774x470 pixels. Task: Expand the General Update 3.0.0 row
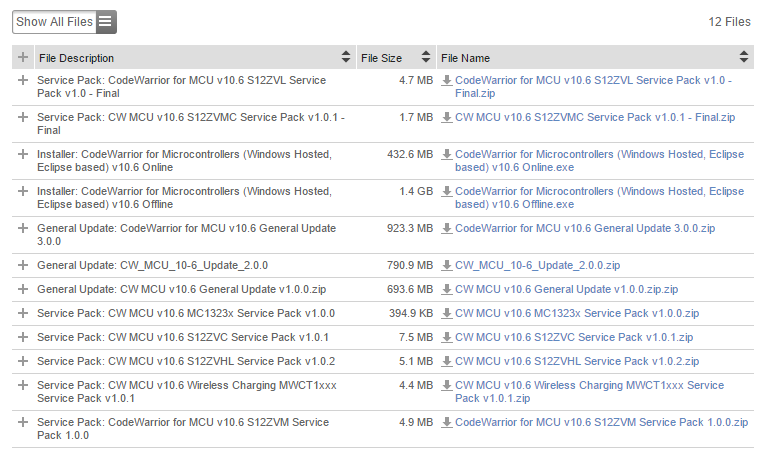(23, 228)
